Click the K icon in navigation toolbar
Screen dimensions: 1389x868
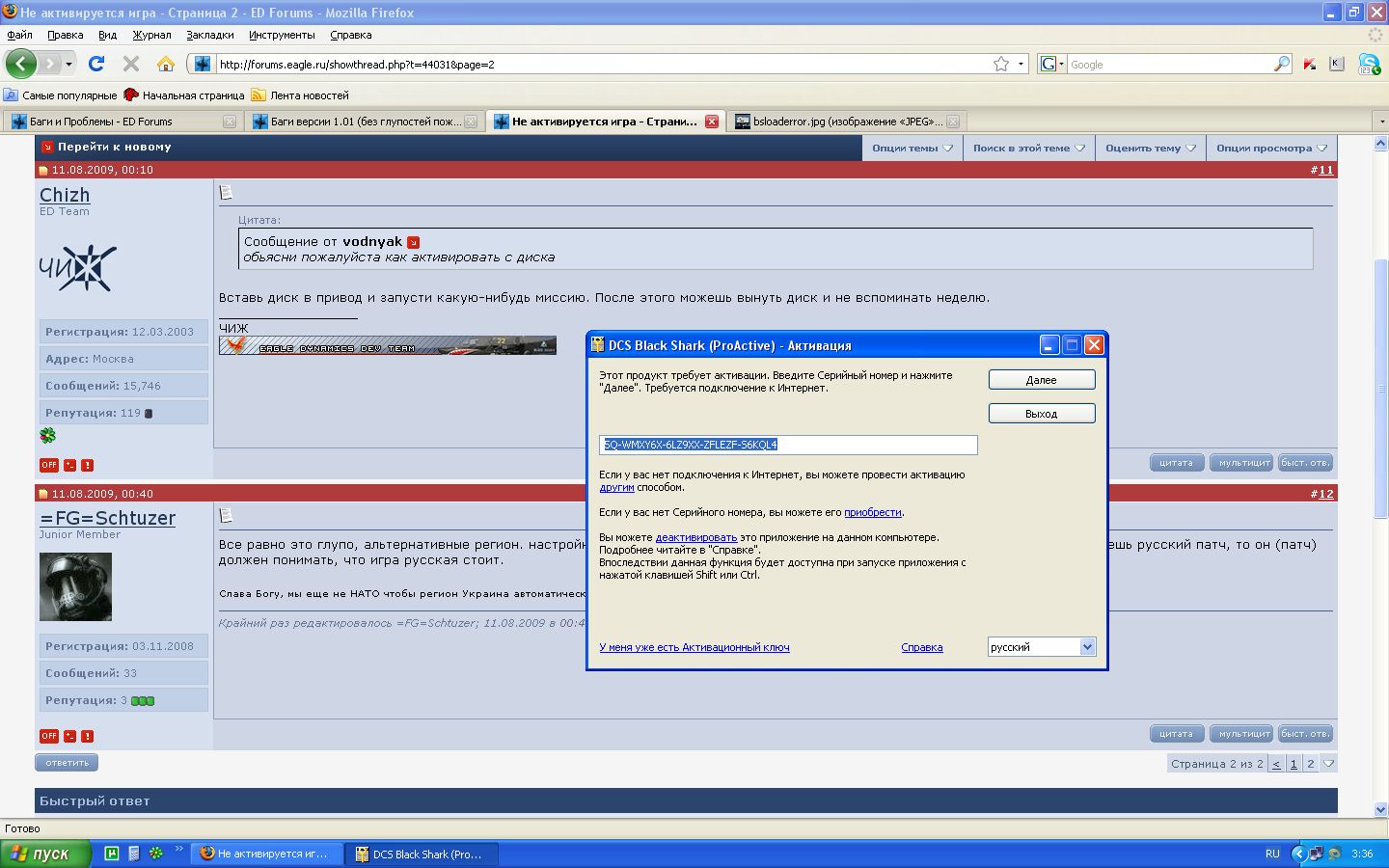coord(1337,64)
